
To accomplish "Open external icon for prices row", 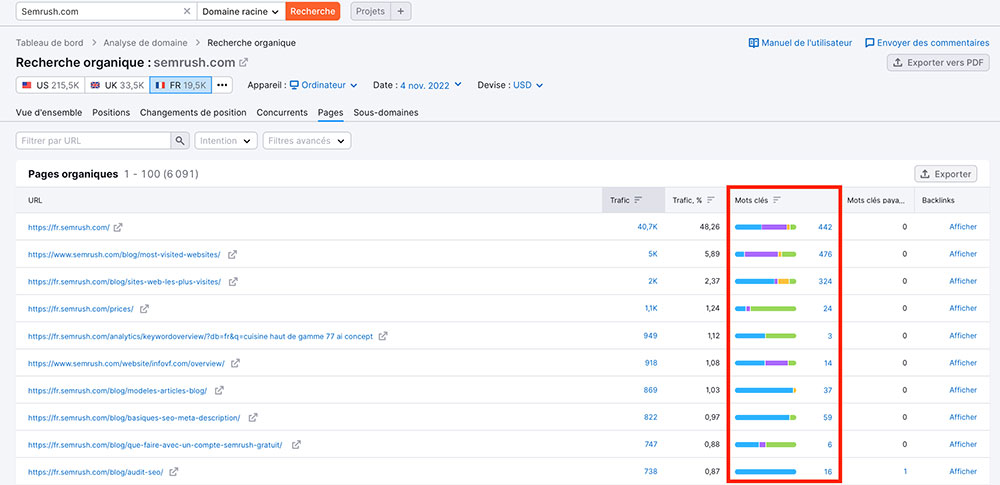I will 144,309.
